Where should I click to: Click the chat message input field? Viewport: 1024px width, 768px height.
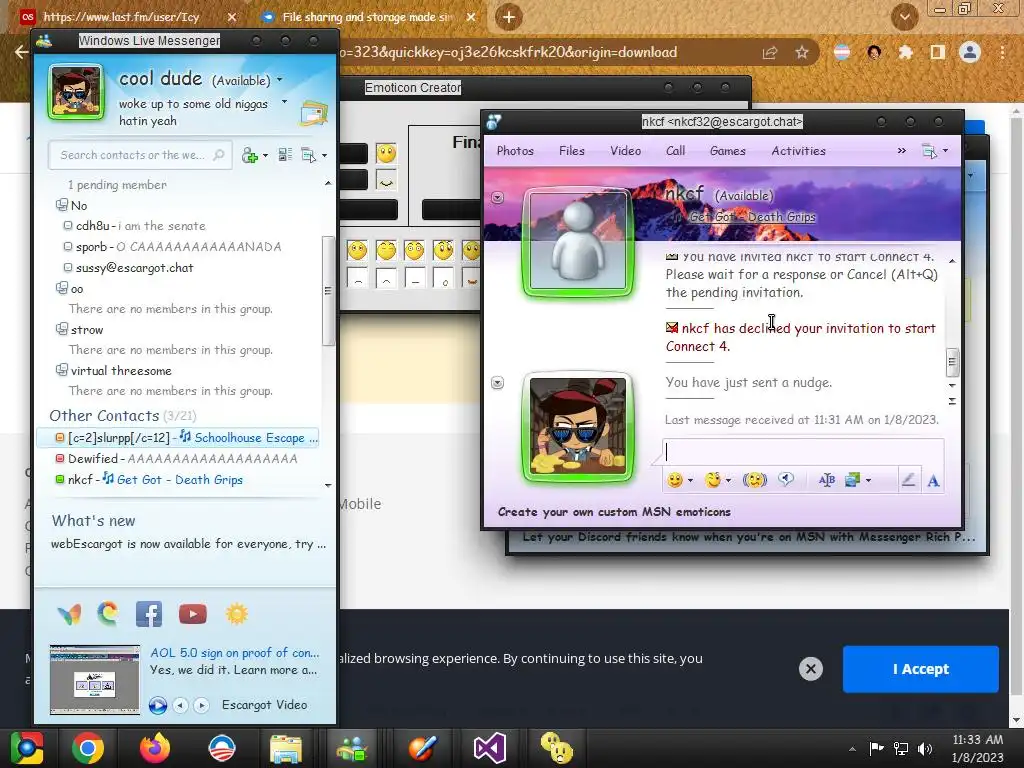point(803,452)
